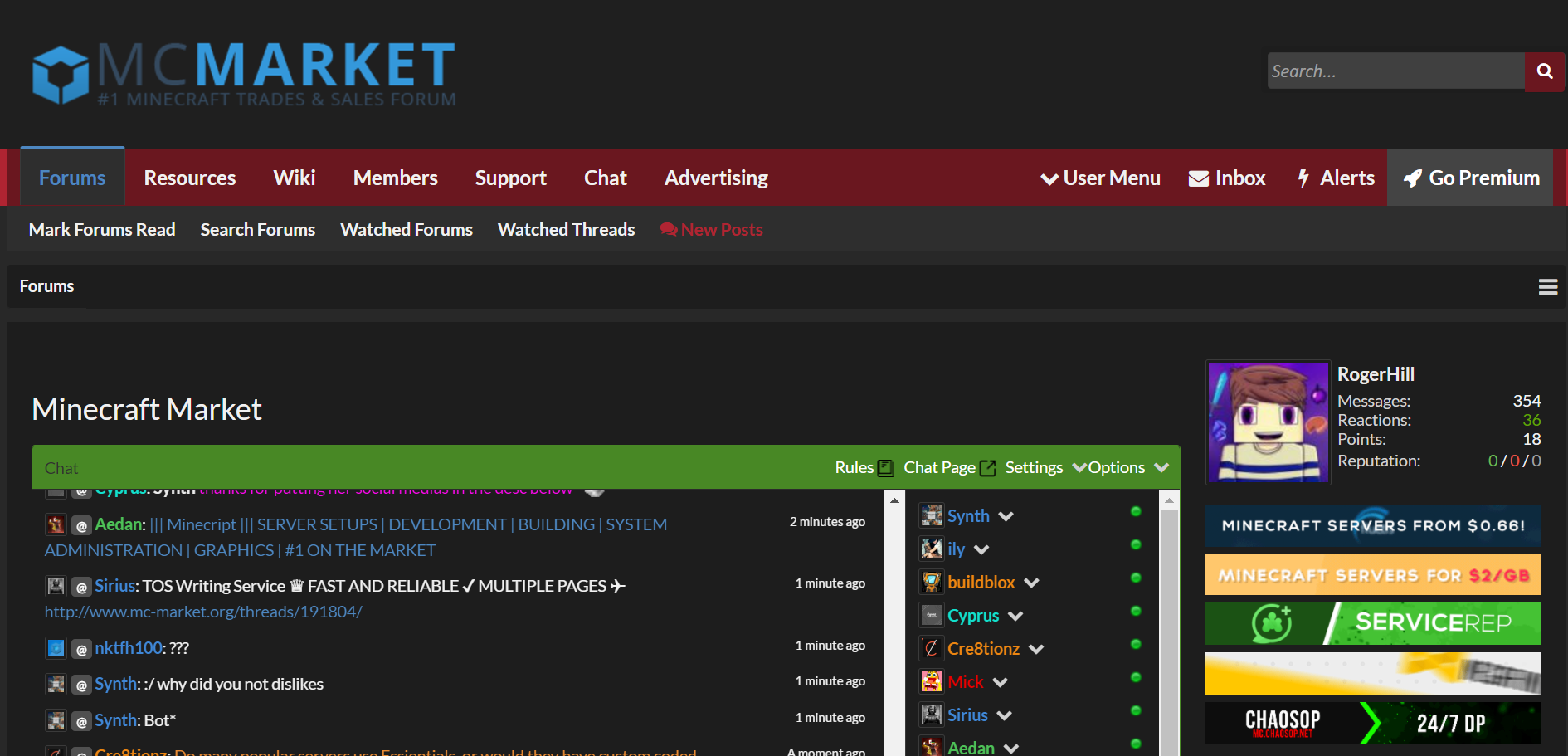Expand the chevron next to Sirius in user list
This screenshot has width=1568, height=756.
(1004, 715)
